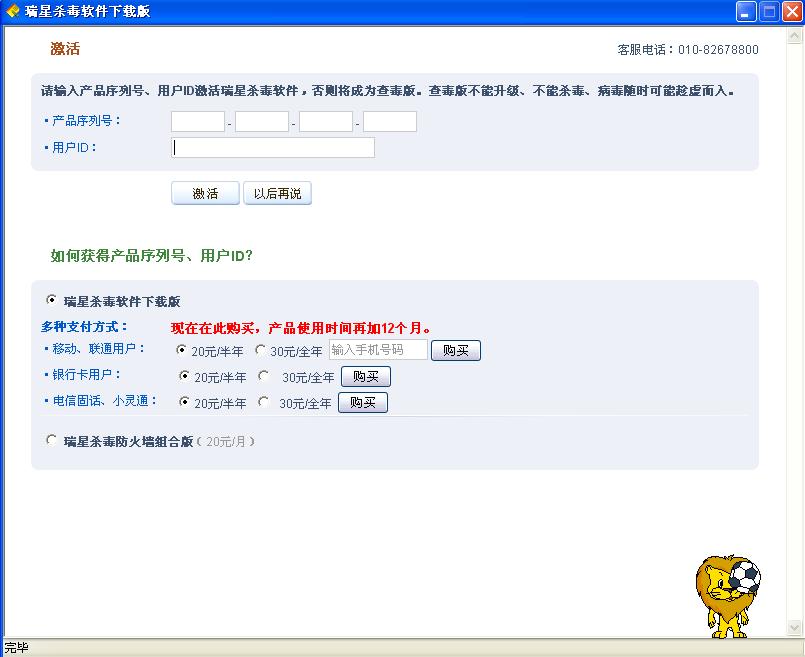Select 20元/半年 for 电信固话、小灵通
The width and height of the screenshot is (805, 657).
(184, 402)
